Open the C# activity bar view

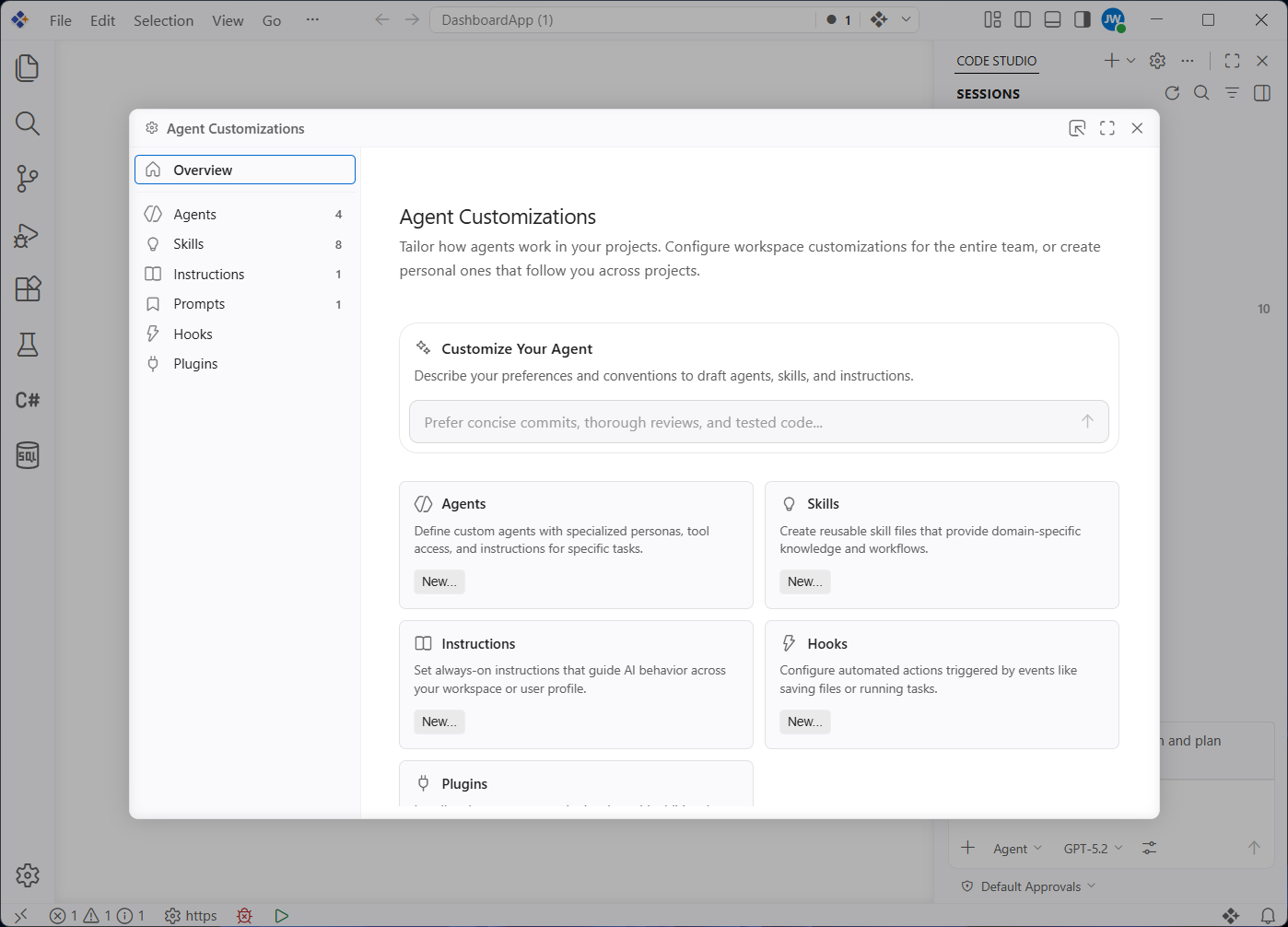(x=28, y=400)
